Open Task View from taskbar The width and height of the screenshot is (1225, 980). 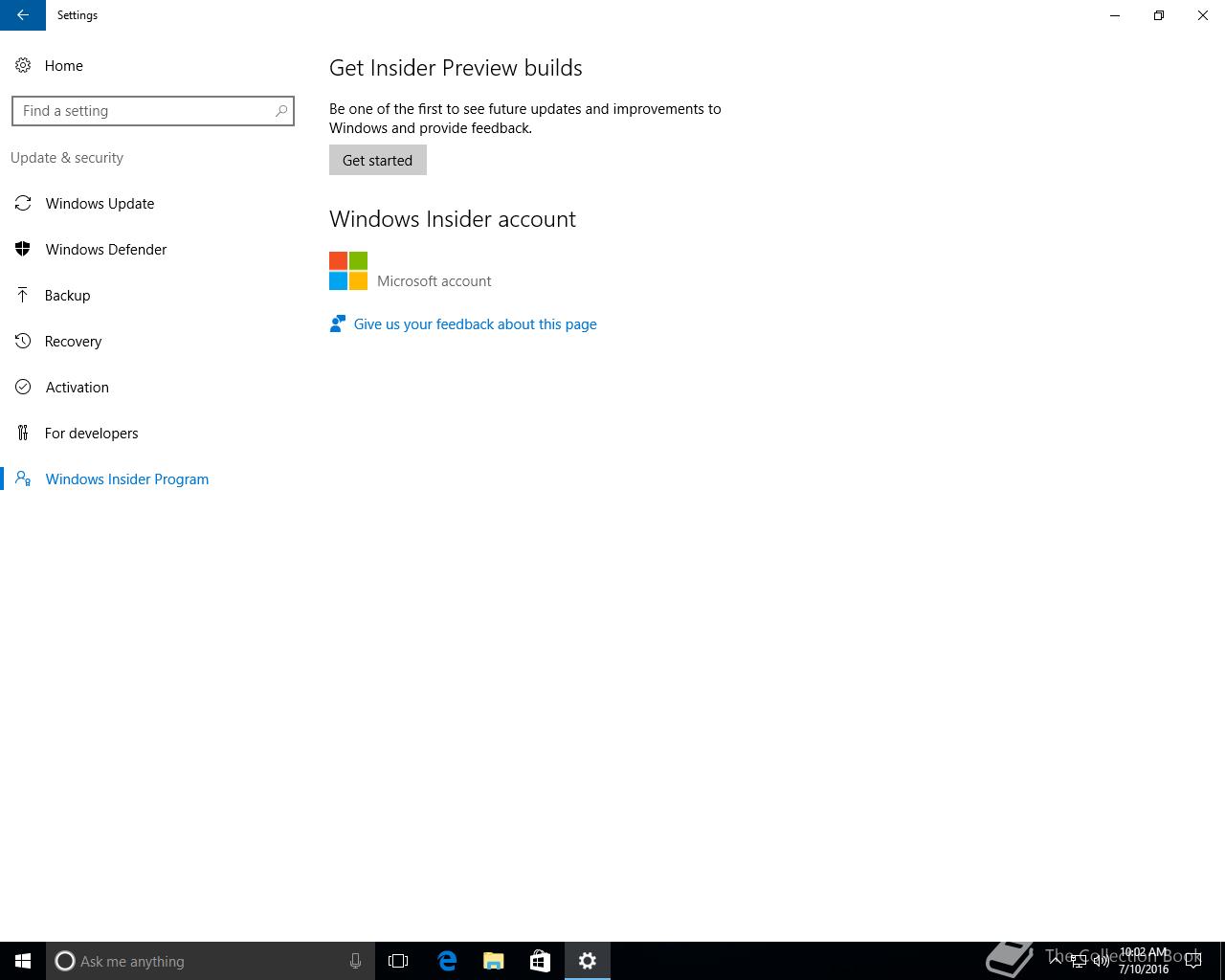(398, 961)
